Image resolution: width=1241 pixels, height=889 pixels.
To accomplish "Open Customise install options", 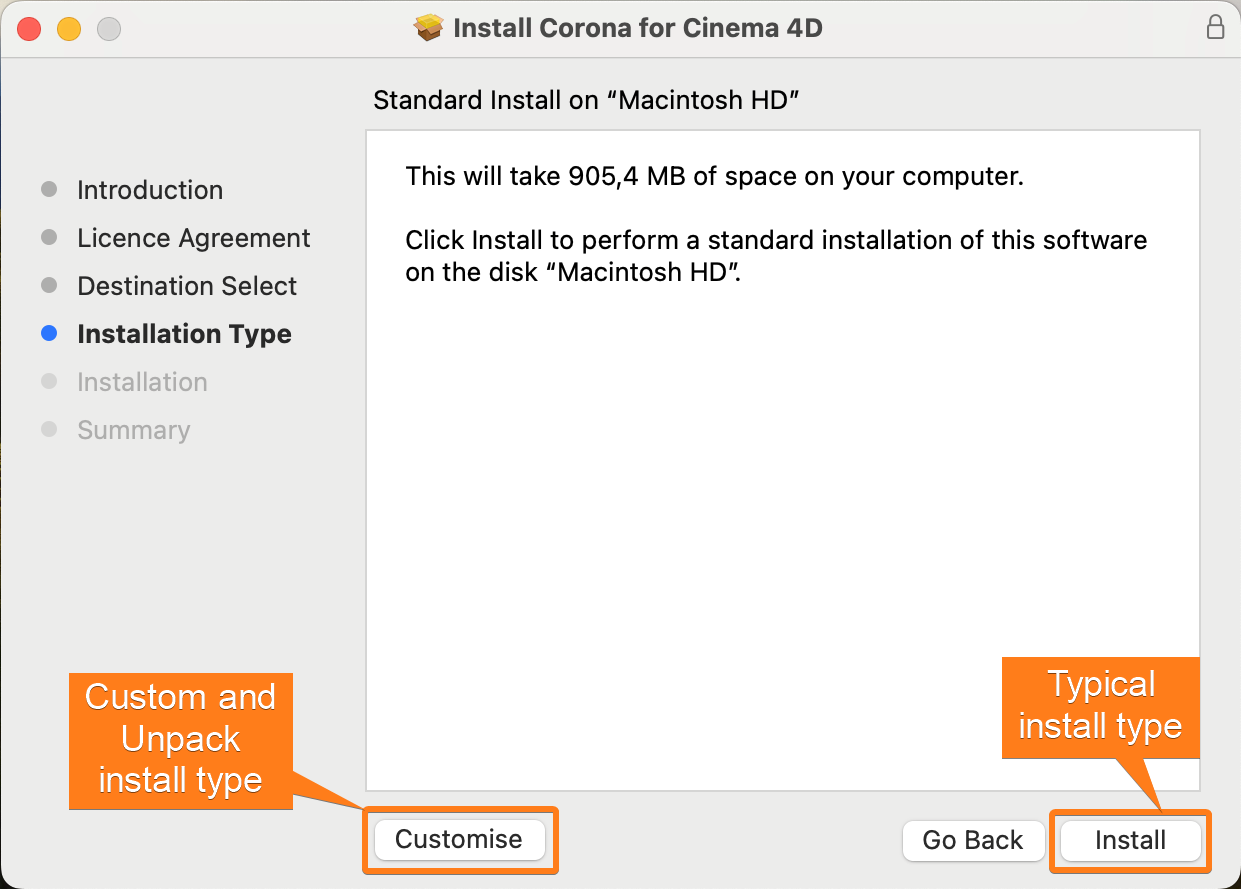I will (459, 839).
